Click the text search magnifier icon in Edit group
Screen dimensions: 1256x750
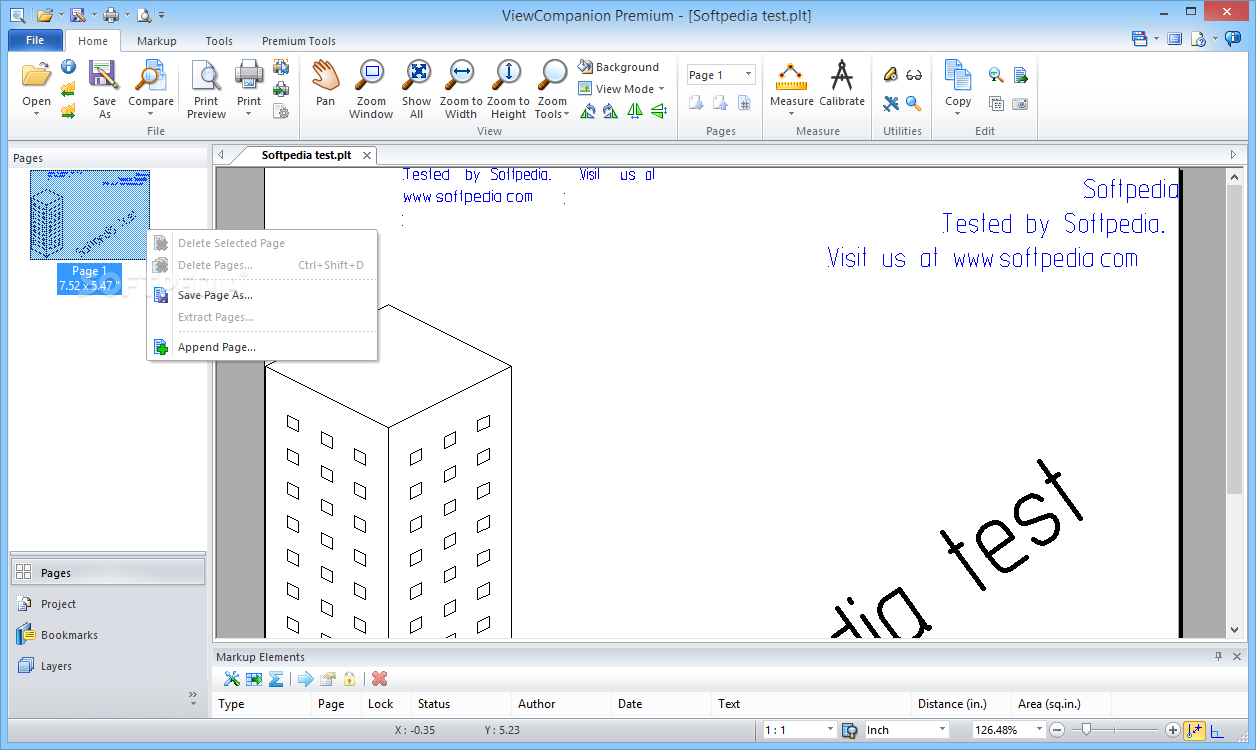pos(996,75)
